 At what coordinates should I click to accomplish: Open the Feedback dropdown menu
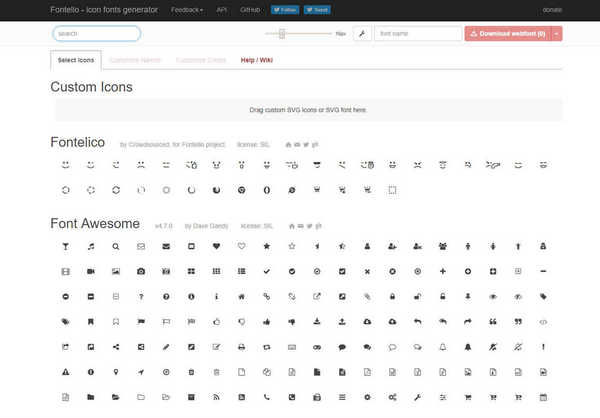(x=186, y=9)
